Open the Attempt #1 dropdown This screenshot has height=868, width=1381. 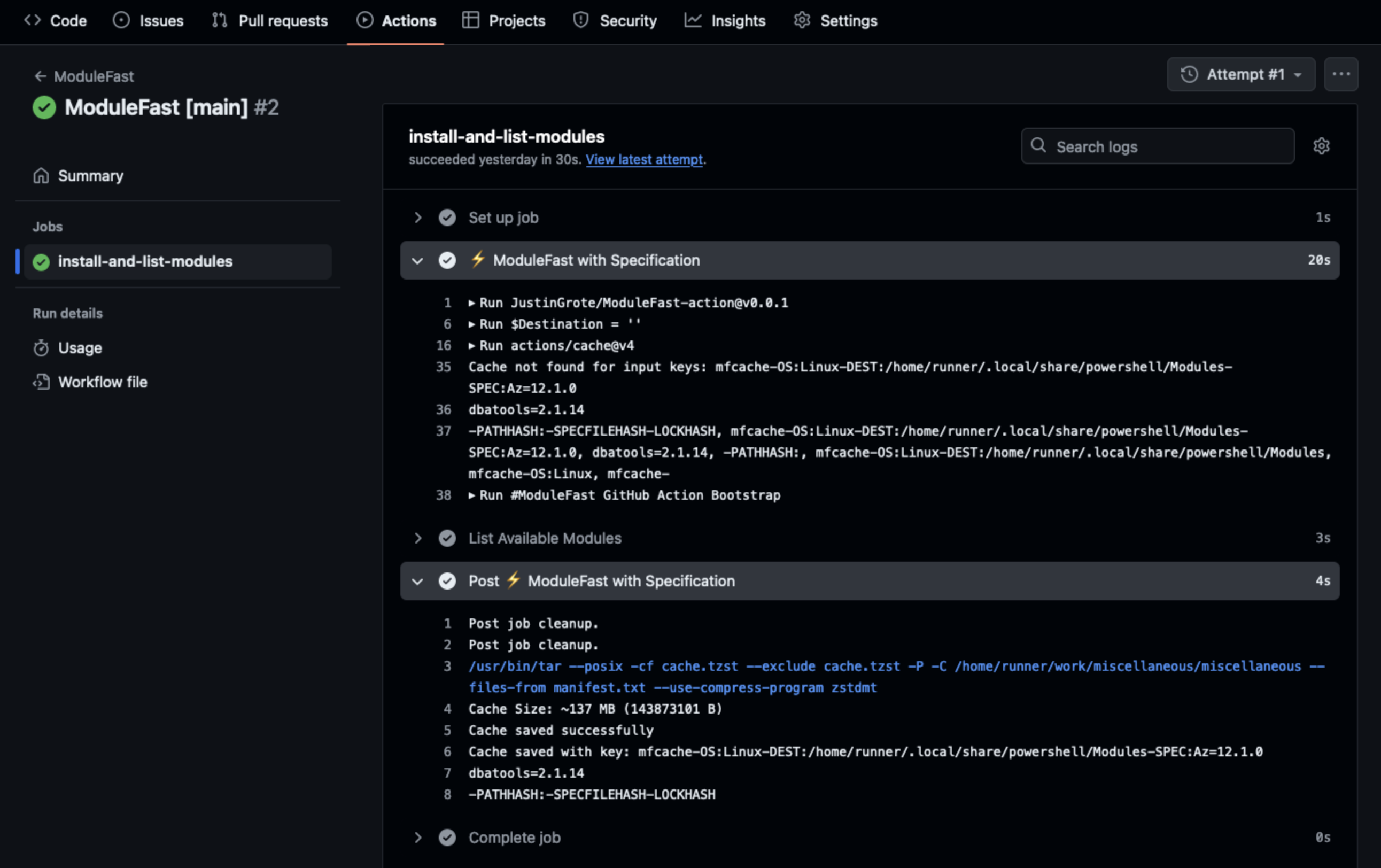1241,75
